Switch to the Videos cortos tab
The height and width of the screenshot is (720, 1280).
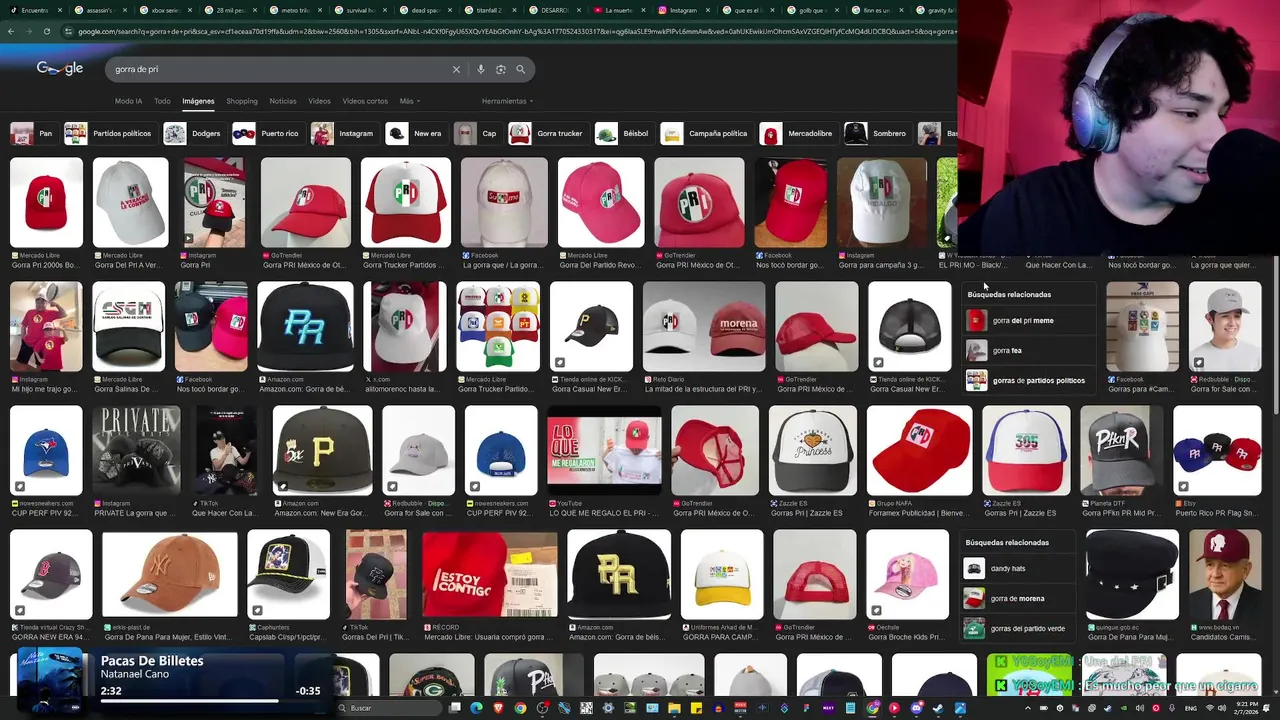(x=365, y=101)
